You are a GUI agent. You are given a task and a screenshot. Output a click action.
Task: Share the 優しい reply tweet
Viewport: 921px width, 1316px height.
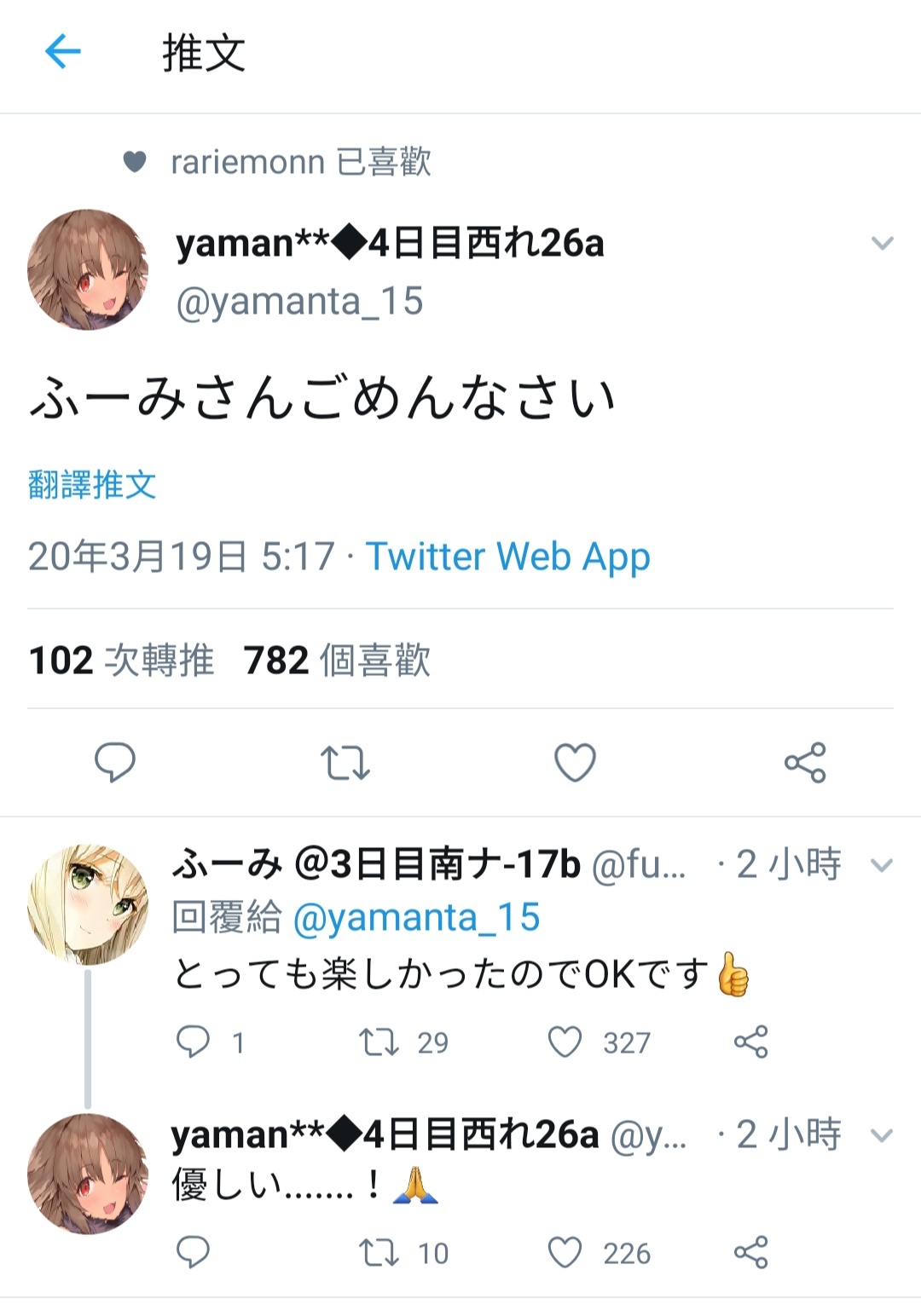pyautogui.click(x=751, y=1252)
